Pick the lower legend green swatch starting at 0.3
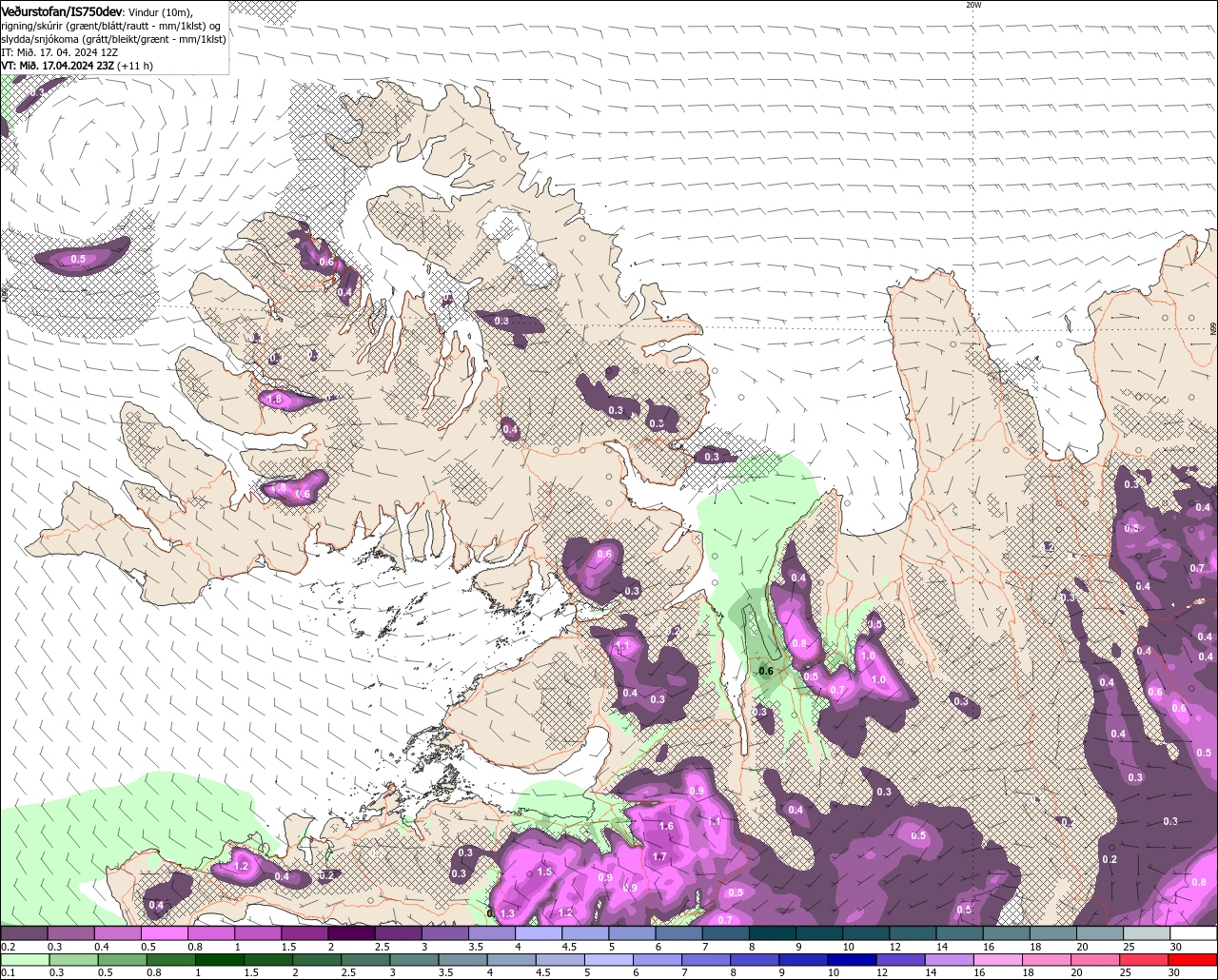The width and height of the screenshot is (1218, 980). coord(73,960)
